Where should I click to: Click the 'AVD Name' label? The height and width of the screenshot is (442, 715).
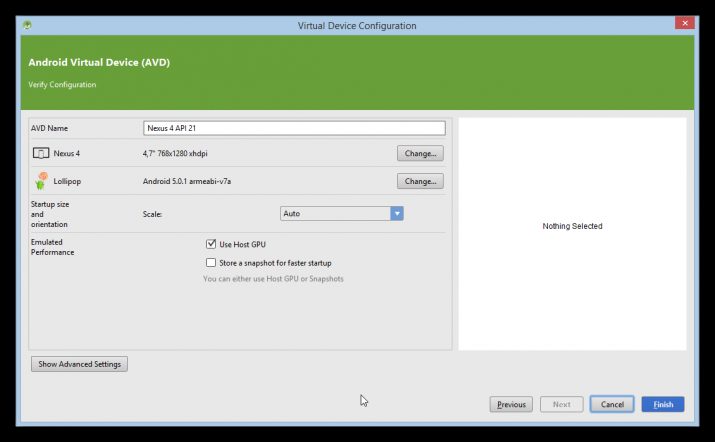click(49, 128)
